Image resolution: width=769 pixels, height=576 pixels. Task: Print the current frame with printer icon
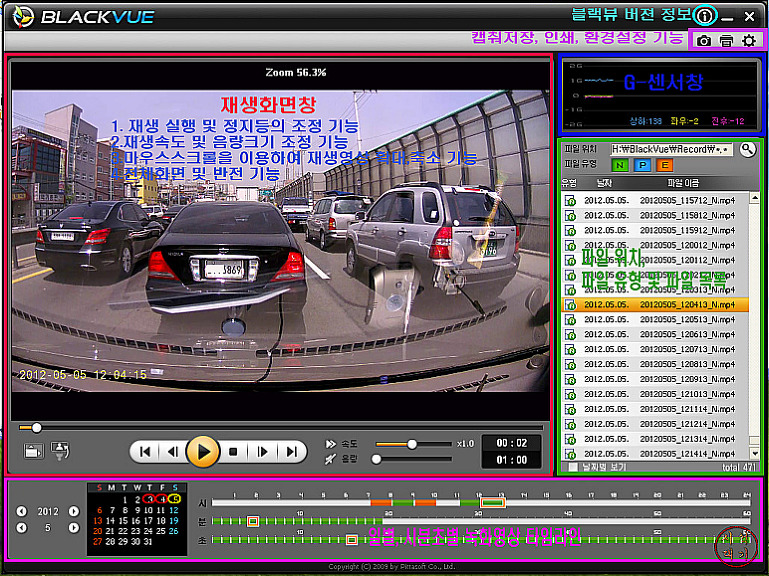[726, 41]
